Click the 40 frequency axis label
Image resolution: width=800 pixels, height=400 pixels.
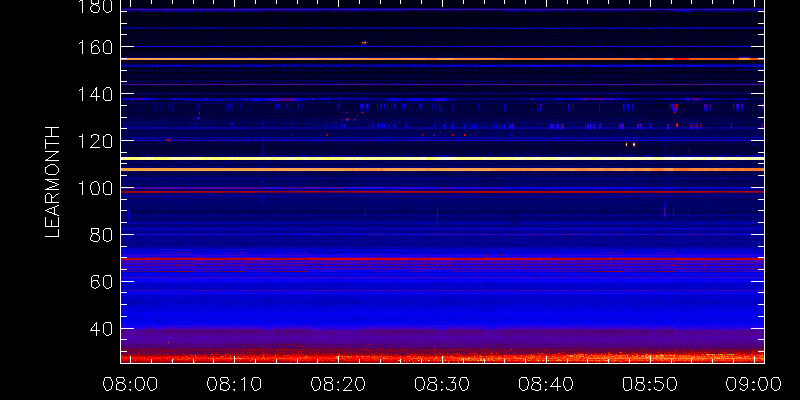click(x=101, y=329)
